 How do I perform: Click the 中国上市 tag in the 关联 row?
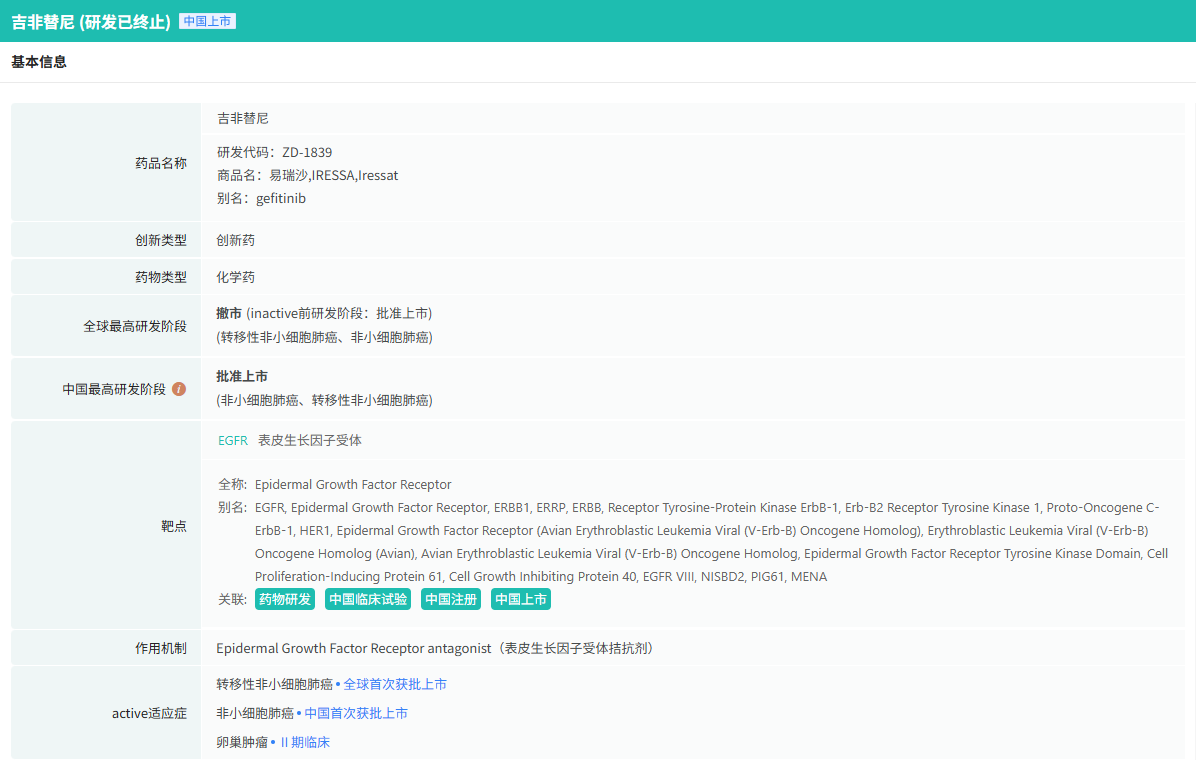[x=521, y=599]
